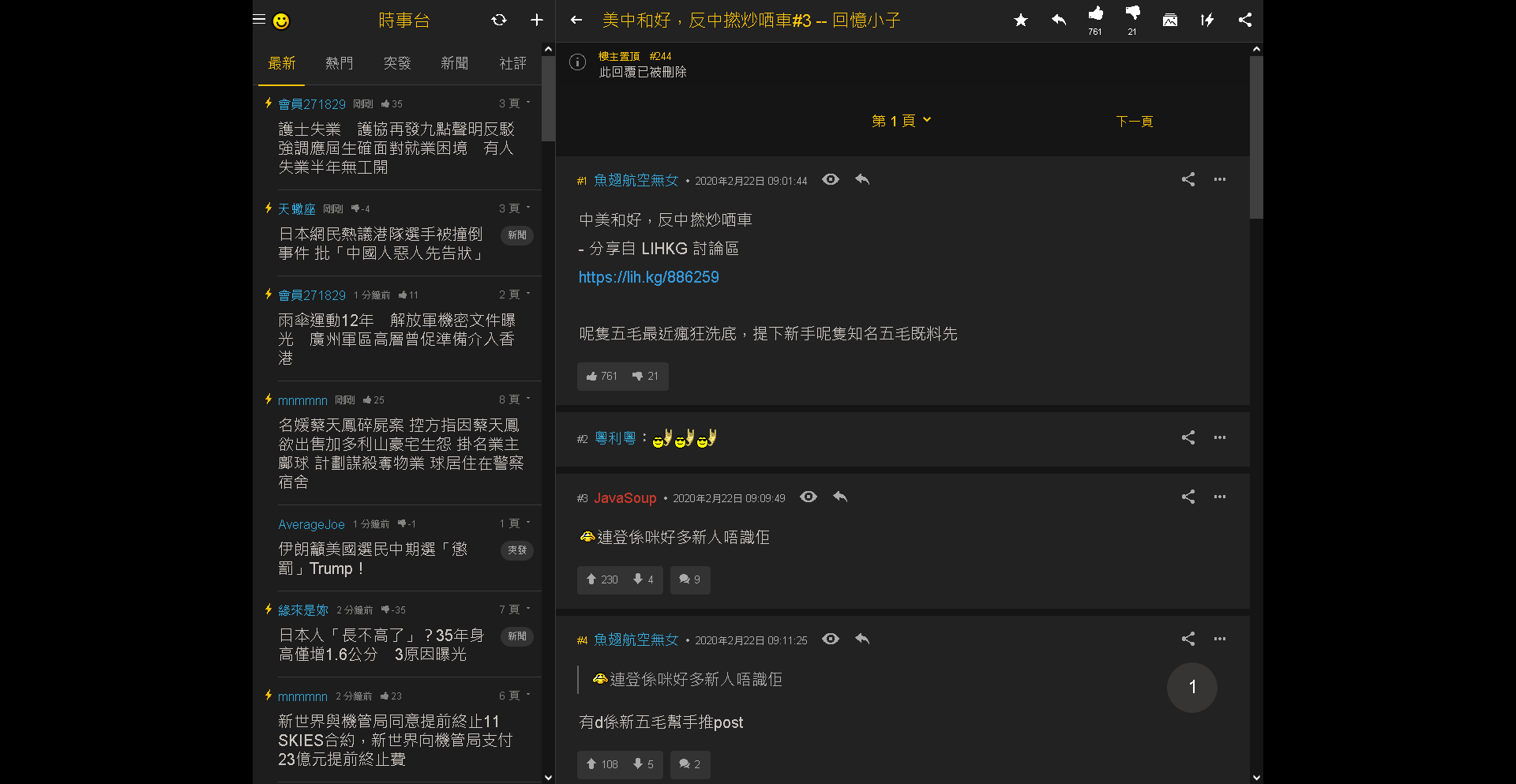Expand the 6 頁 dropdown on the 新世界 thread
The image size is (1516, 784).
515,696
